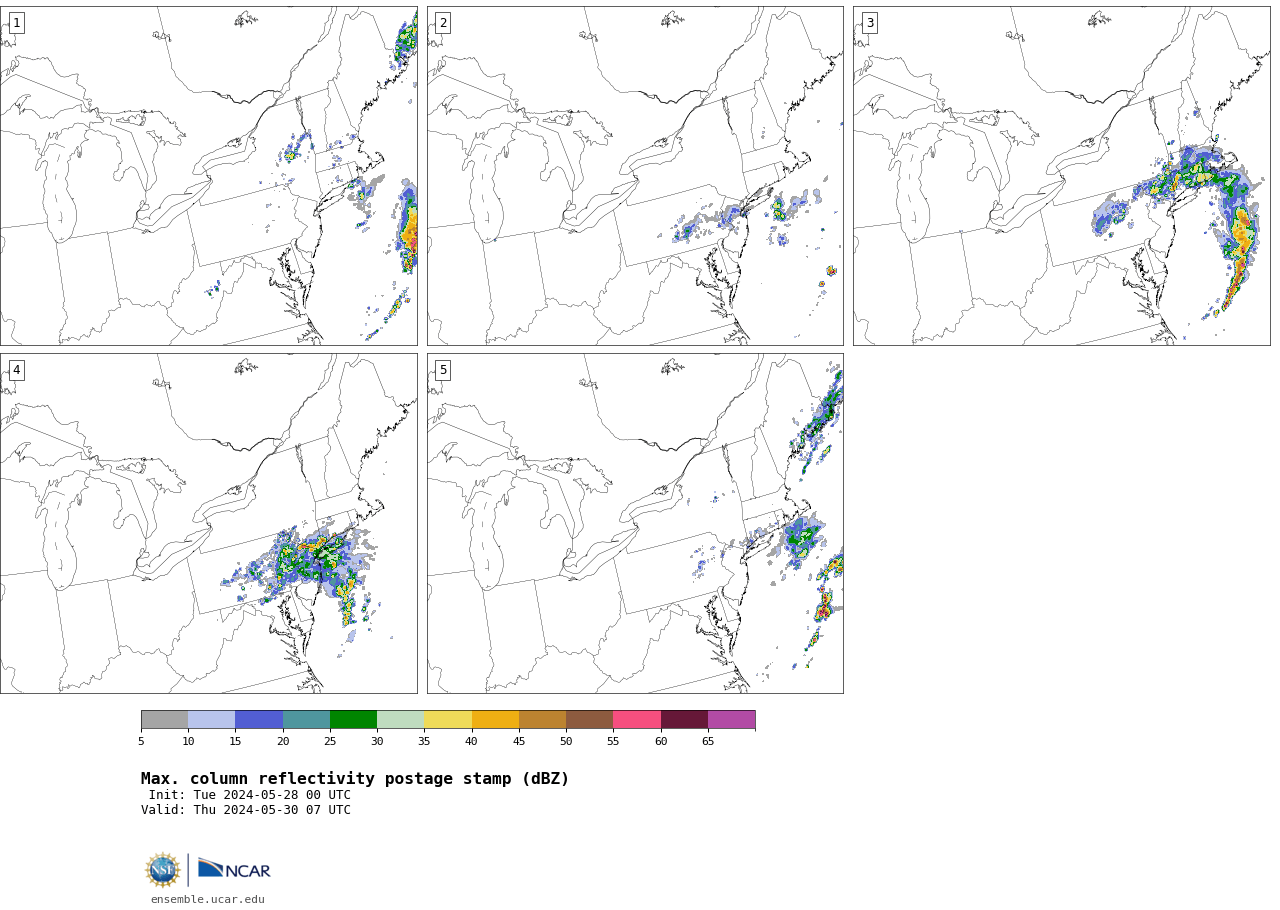
Task: Click the tan-brown 45-50 dBZ swatch
Action: (x=542, y=720)
